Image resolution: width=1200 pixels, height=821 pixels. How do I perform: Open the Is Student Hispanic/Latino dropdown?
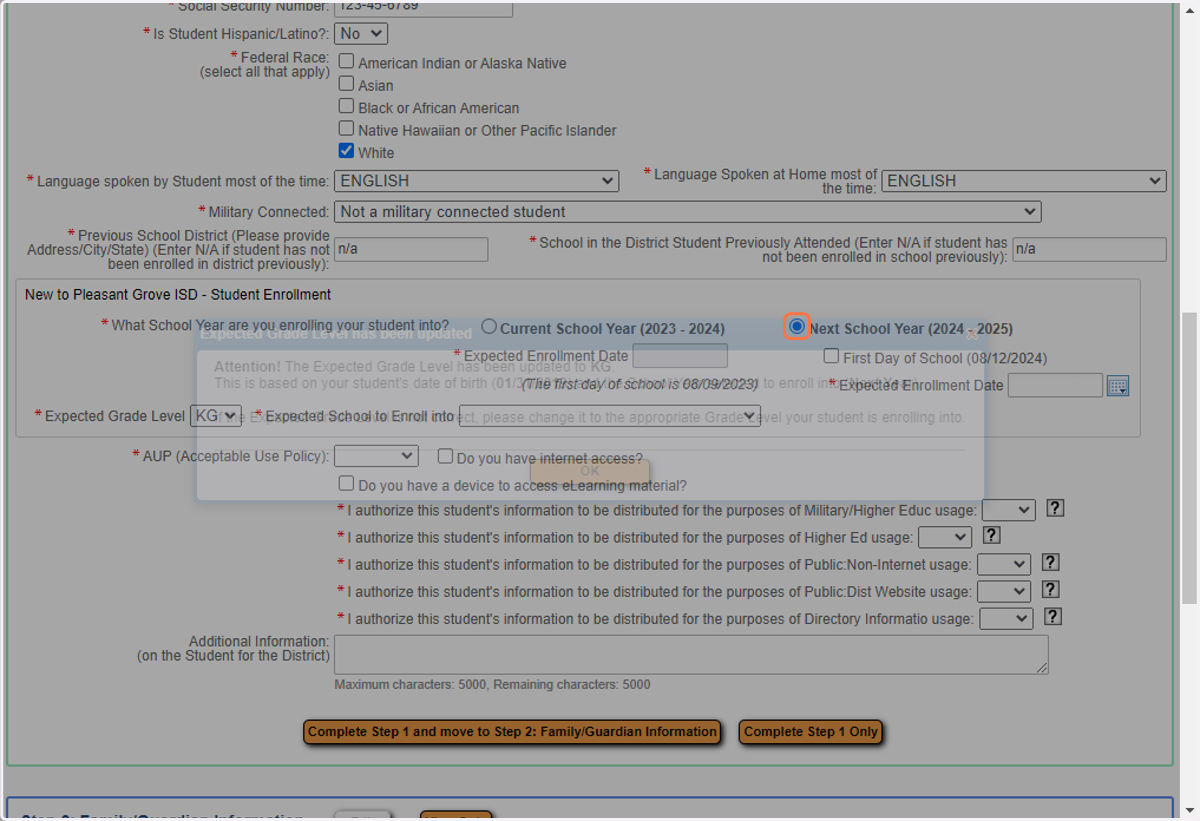point(361,33)
